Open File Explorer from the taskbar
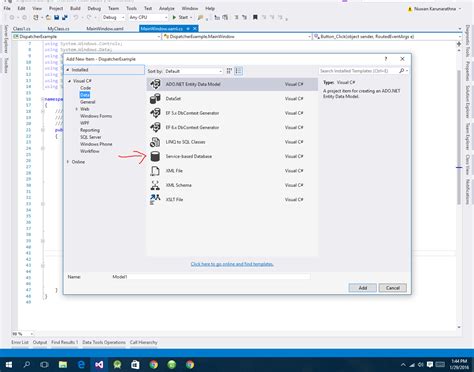Image resolution: width=474 pixels, height=372 pixels. click(63, 365)
